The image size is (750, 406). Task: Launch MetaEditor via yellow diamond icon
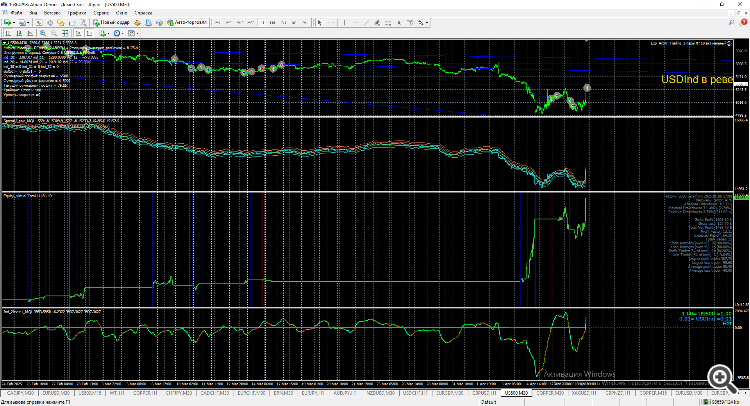click(x=137, y=22)
